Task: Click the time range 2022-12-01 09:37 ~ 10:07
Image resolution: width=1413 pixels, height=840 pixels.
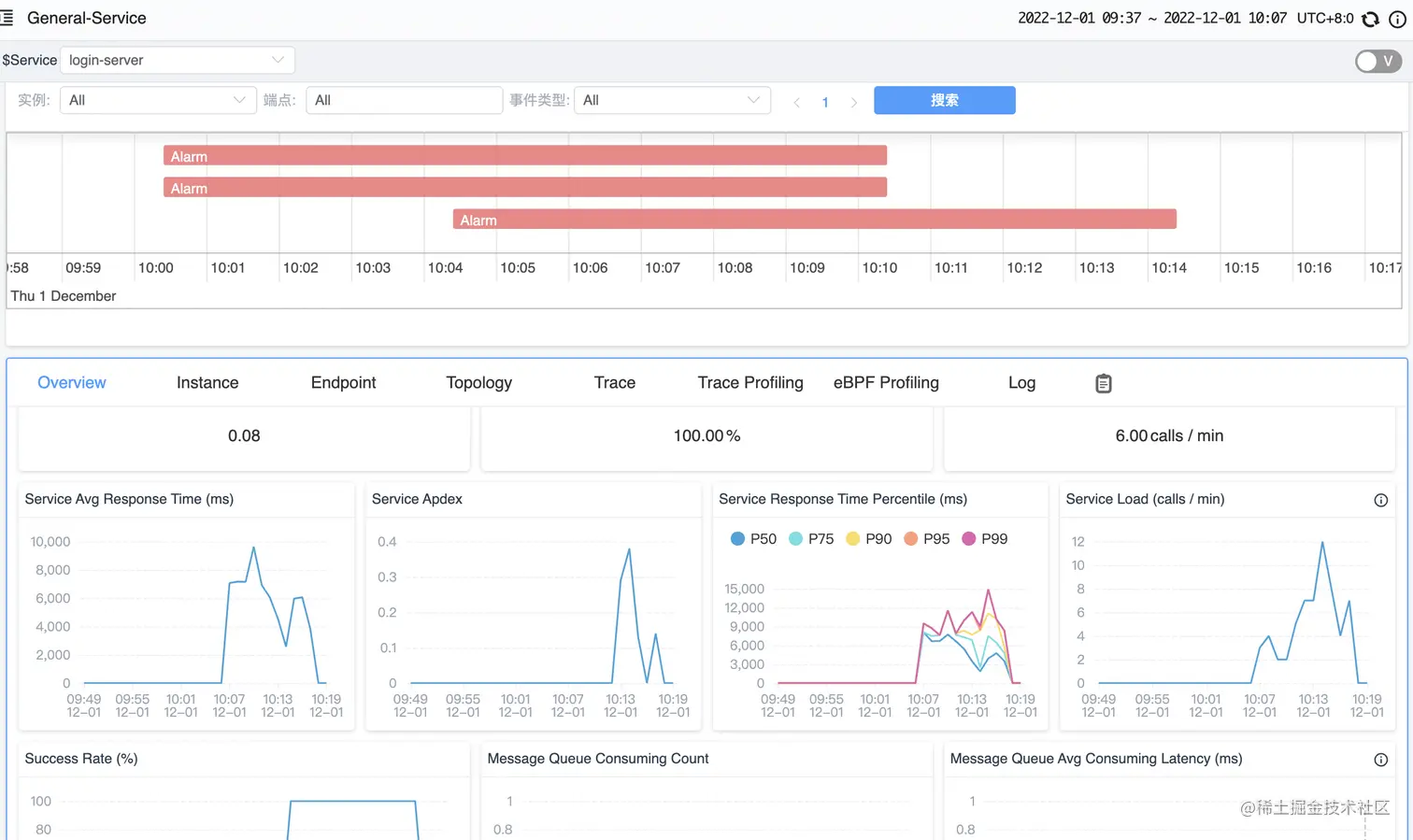Action: [1152, 18]
